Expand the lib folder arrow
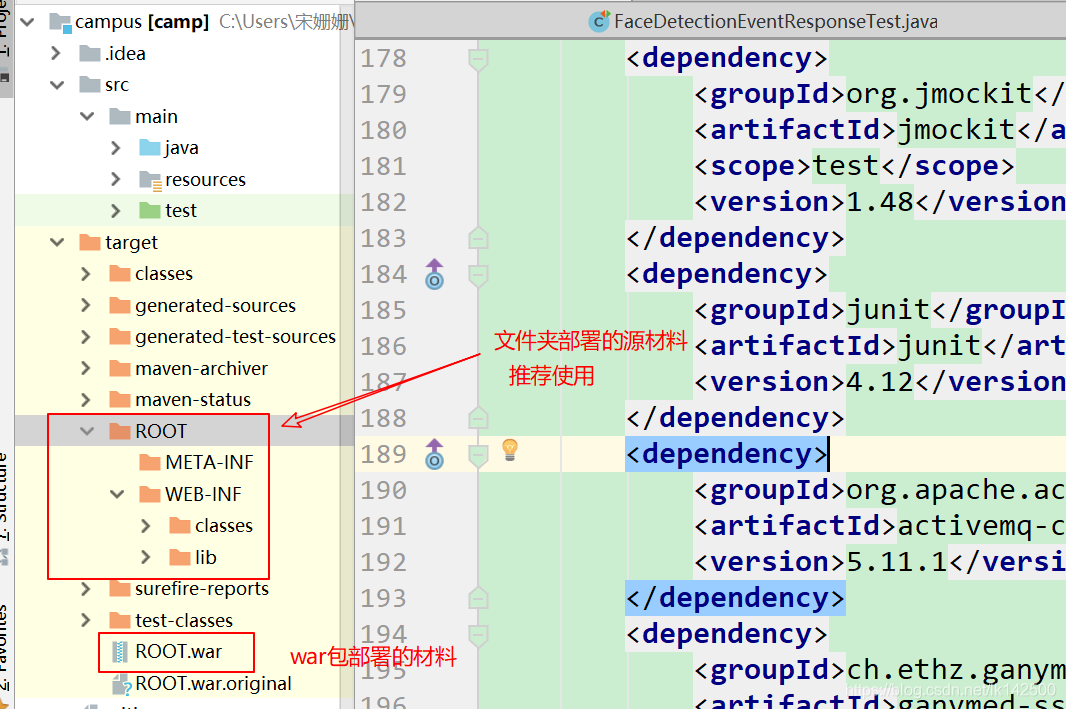Image resolution: width=1066 pixels, height=709 pixels. pyautogui.click(x=146, y=557)
